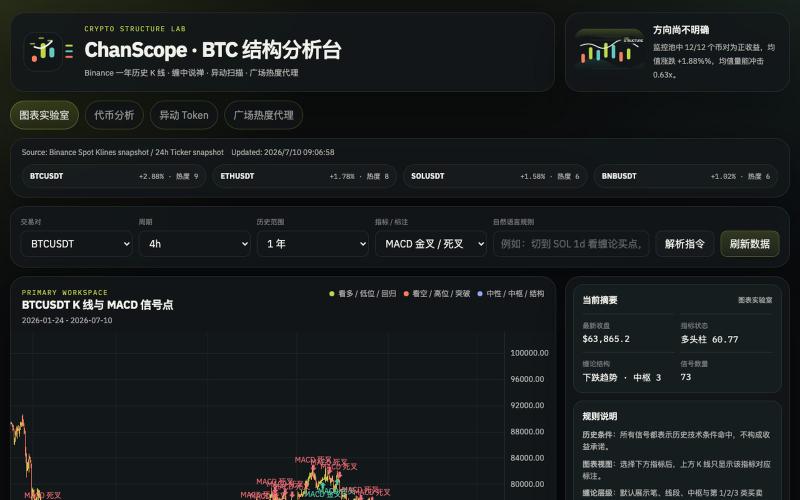
Task: Click the 缠论结构 value 下跌趋势 · 中枢 3
Action: [x=621, y=378]
